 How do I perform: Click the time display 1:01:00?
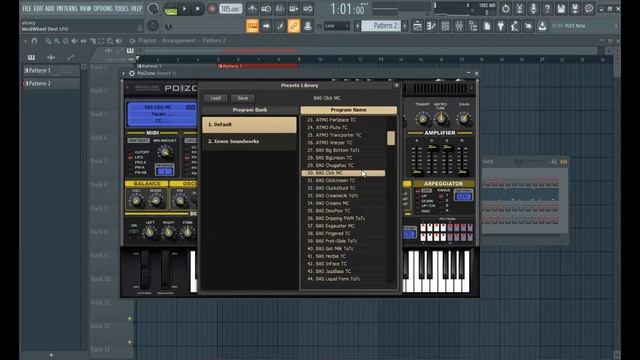click(348, 9)
